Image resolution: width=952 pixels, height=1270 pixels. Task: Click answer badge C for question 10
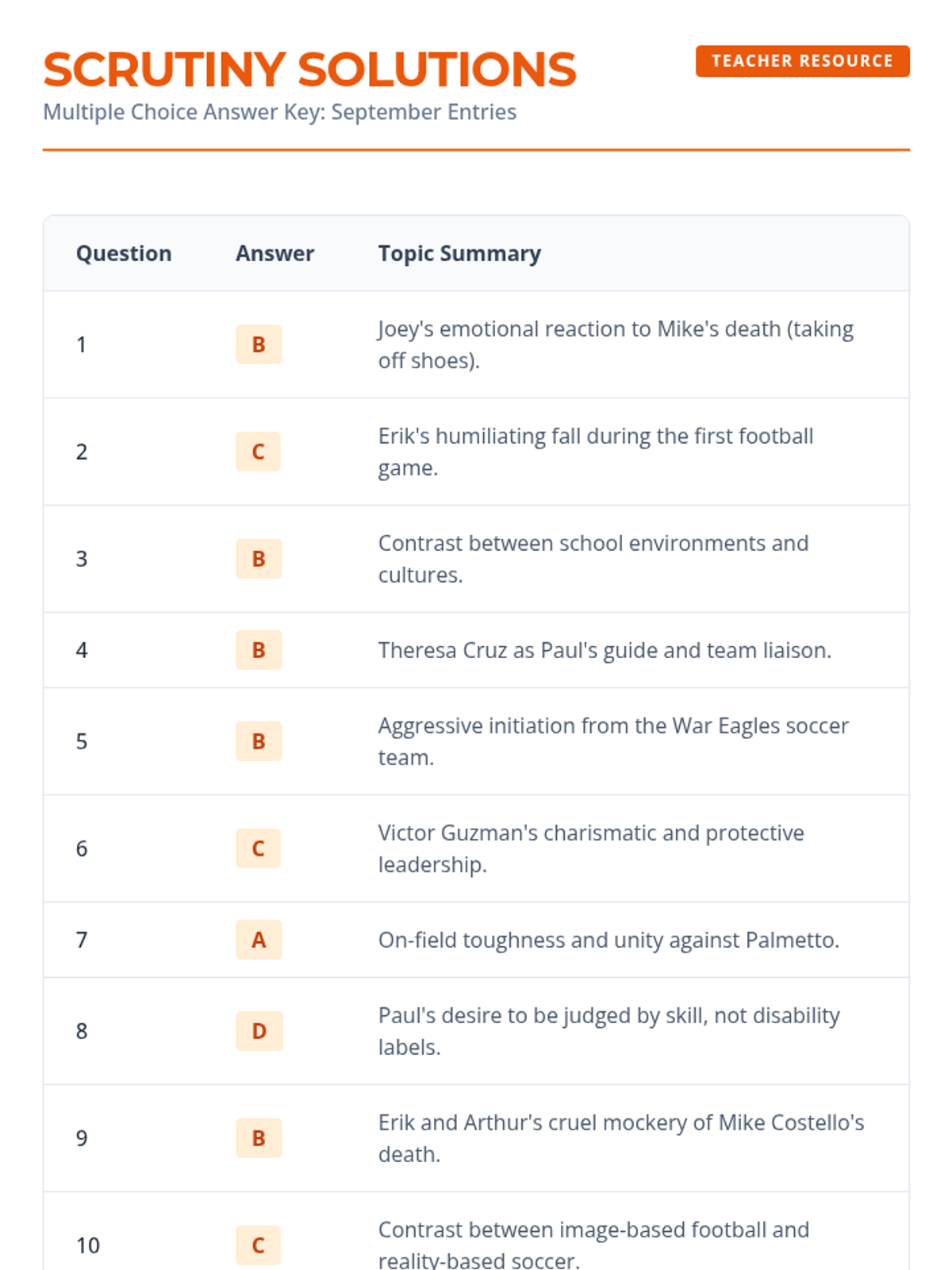[259, 1245]
